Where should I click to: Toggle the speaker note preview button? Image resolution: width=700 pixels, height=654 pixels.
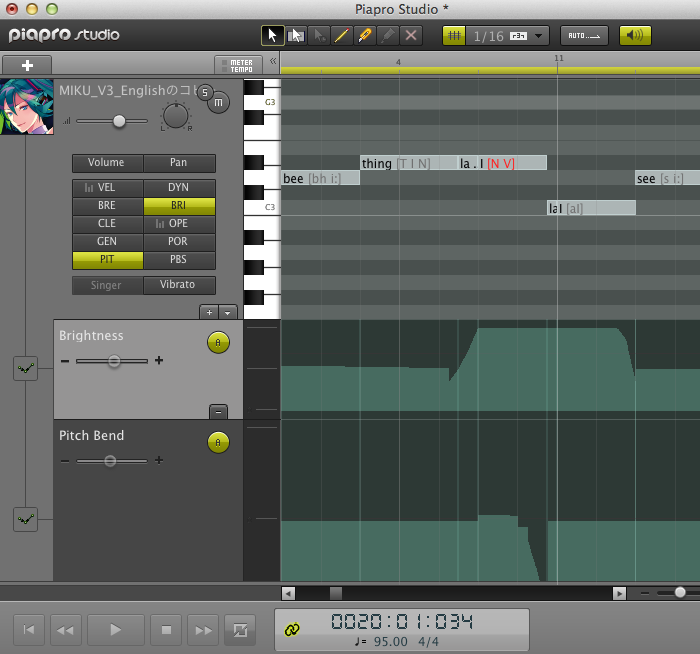click(635, 36)
